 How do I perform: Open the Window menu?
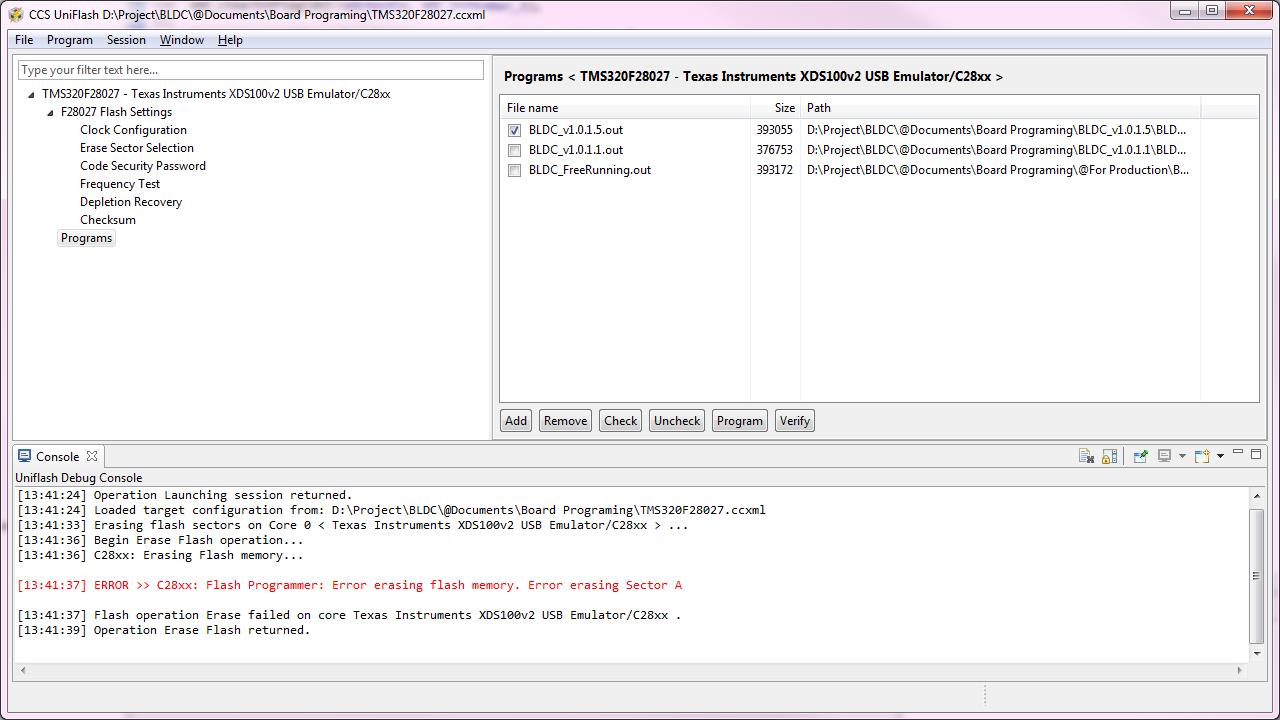click(182, 40)
